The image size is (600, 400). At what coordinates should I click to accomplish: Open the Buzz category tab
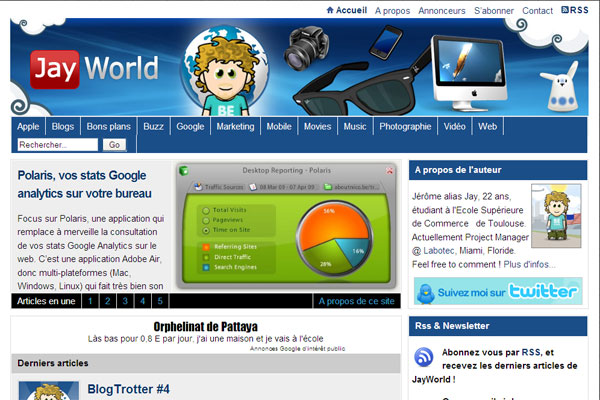click(x=153, y=126)
